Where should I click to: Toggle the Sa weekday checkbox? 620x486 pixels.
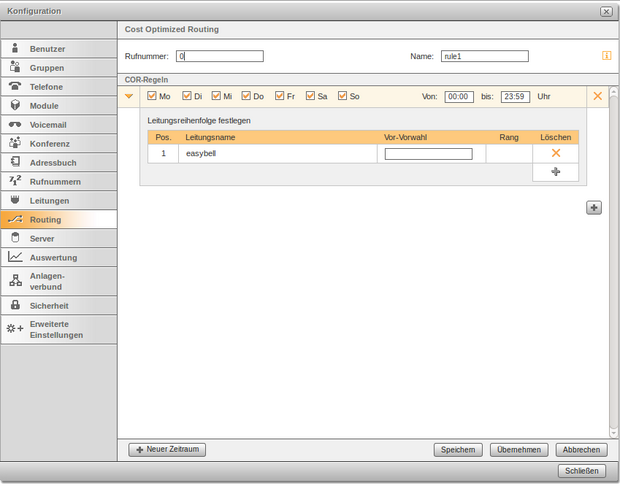click(310, 96)
